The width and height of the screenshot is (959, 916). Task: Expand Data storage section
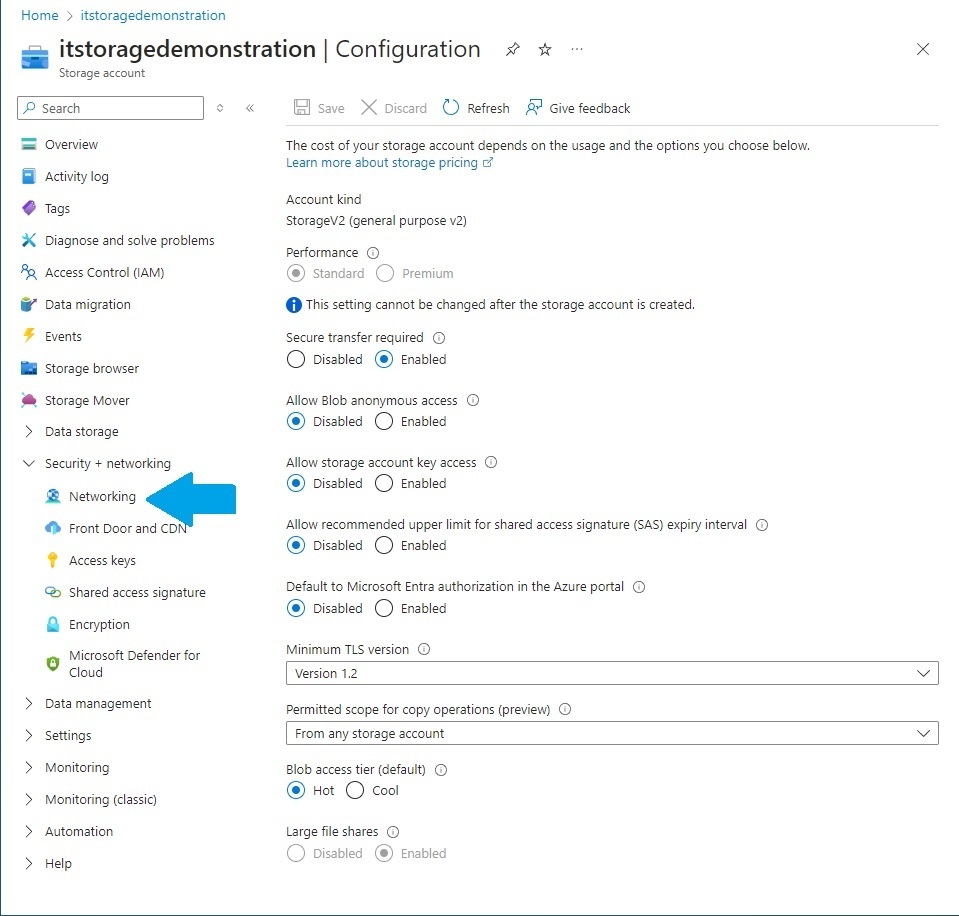[x=29, y=432]
